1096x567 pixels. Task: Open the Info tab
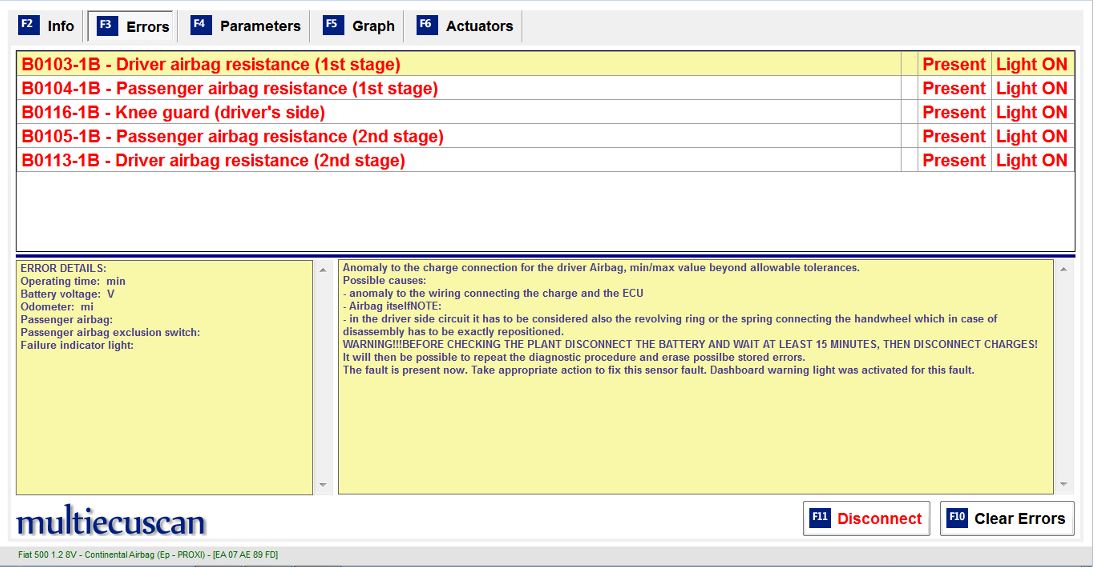point(47,26)
